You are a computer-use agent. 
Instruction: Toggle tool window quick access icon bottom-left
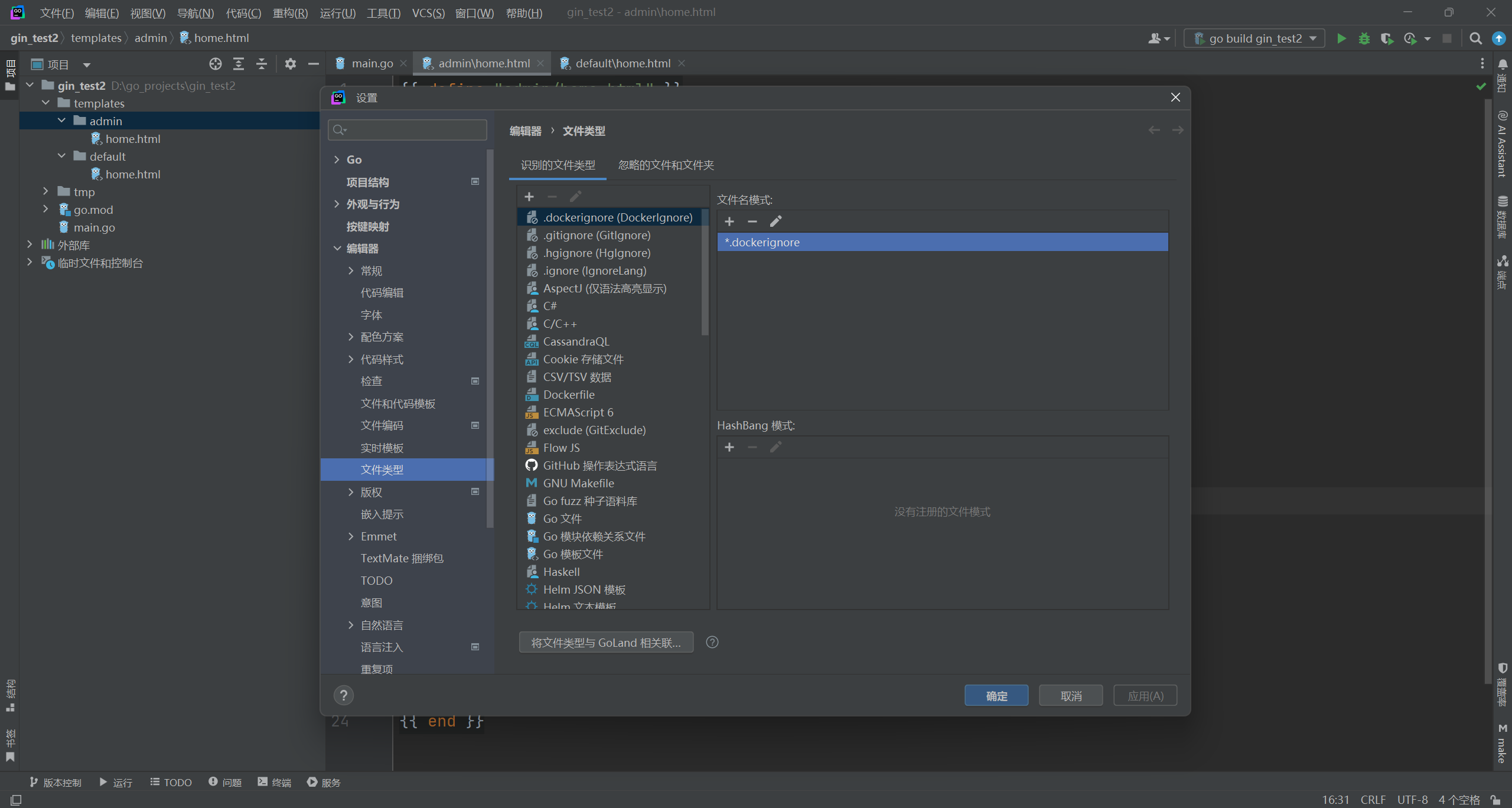16,800
